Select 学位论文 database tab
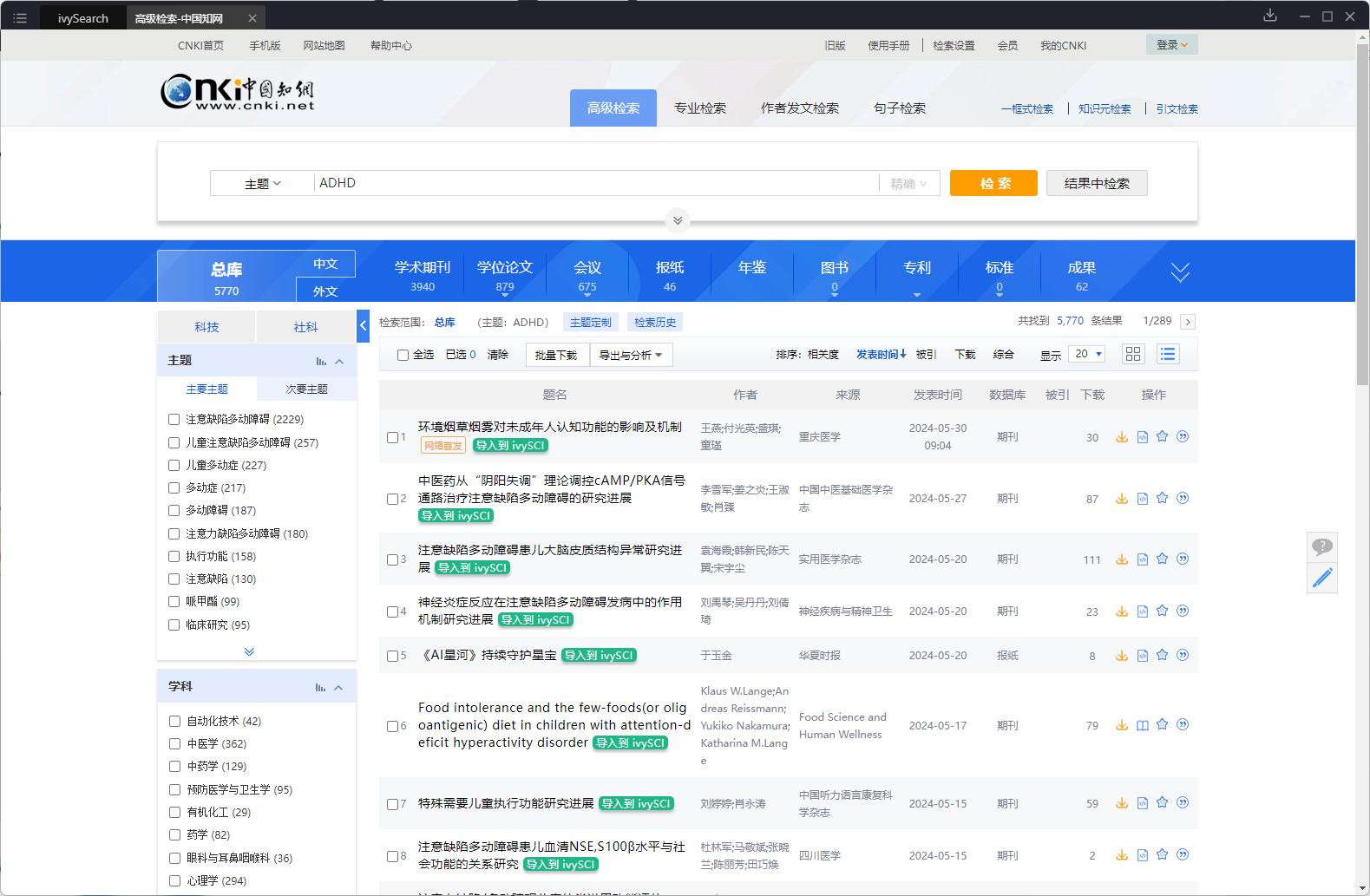 click(505, 275)
